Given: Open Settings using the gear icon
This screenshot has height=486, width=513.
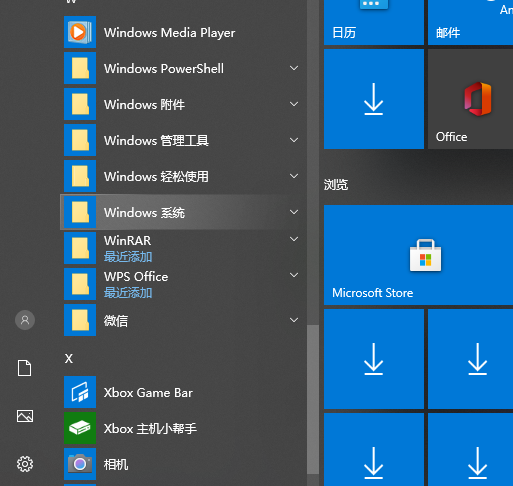Looking at the screenshot, I should tap(25, 464).
